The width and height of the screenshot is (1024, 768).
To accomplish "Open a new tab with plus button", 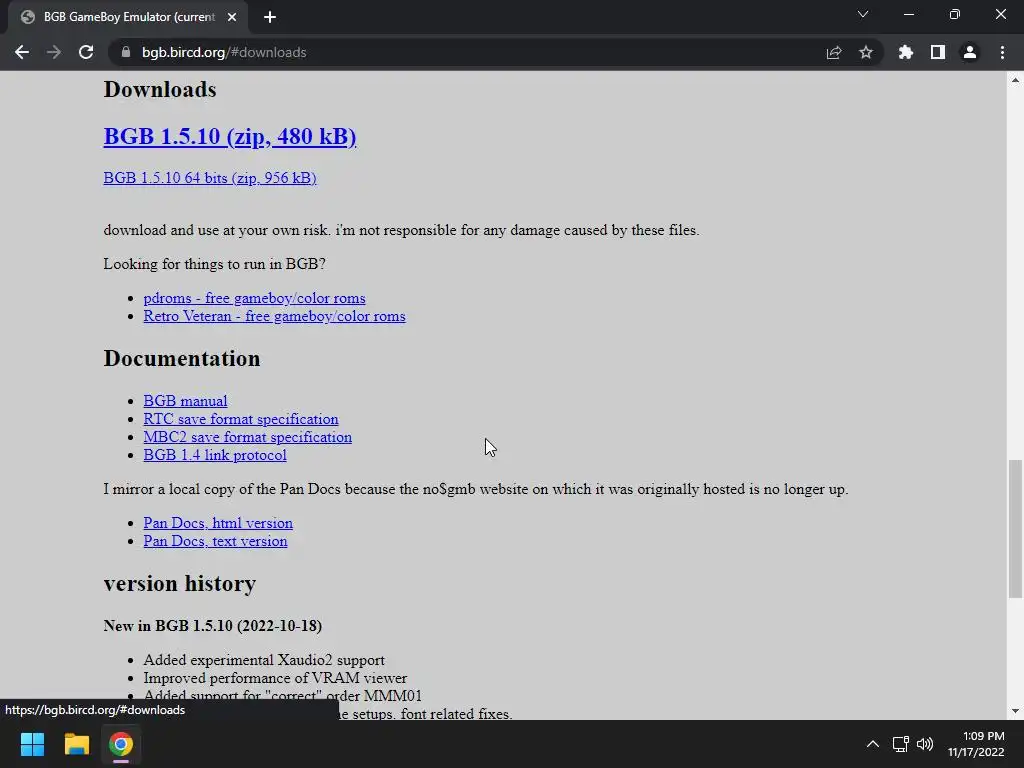I will (x=270, y=17).
